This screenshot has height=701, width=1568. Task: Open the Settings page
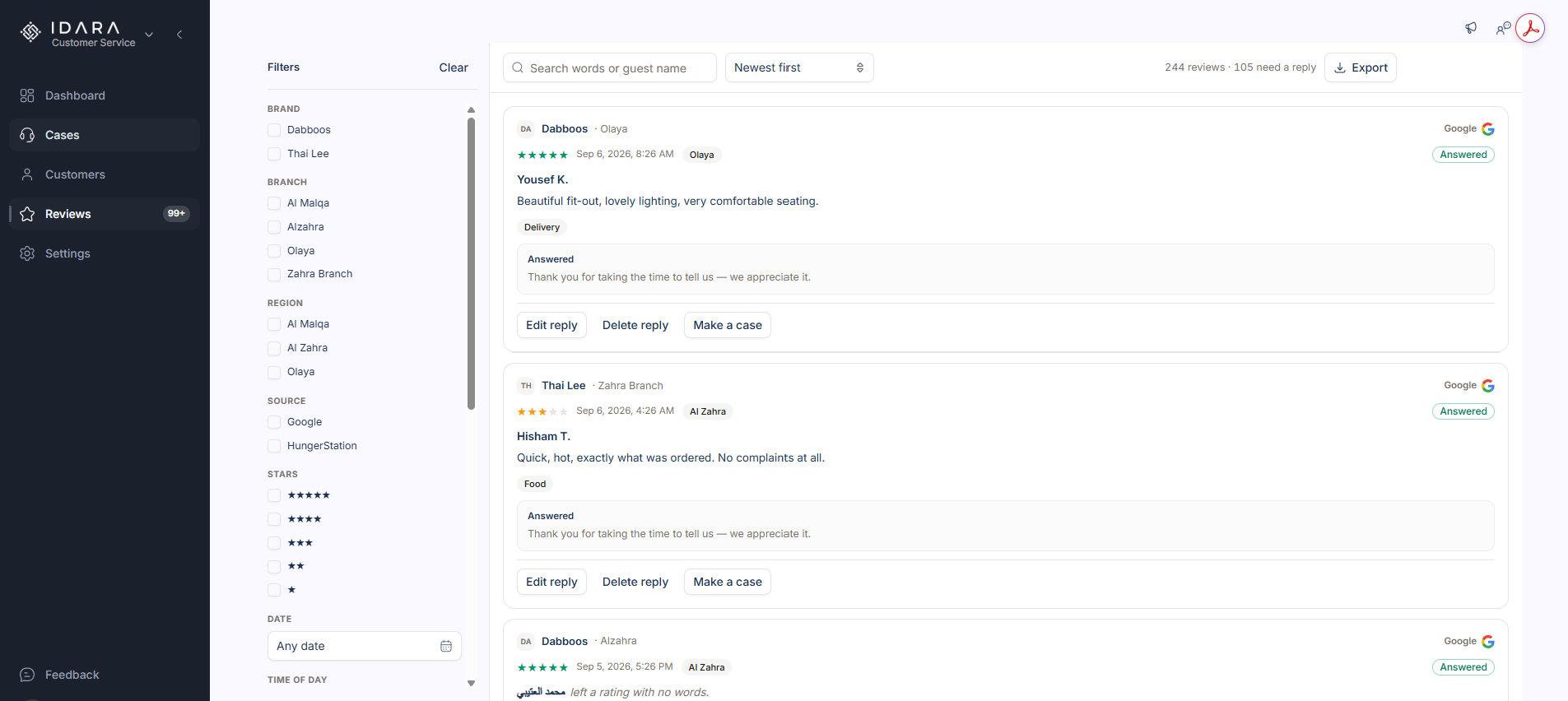point(105,253)
